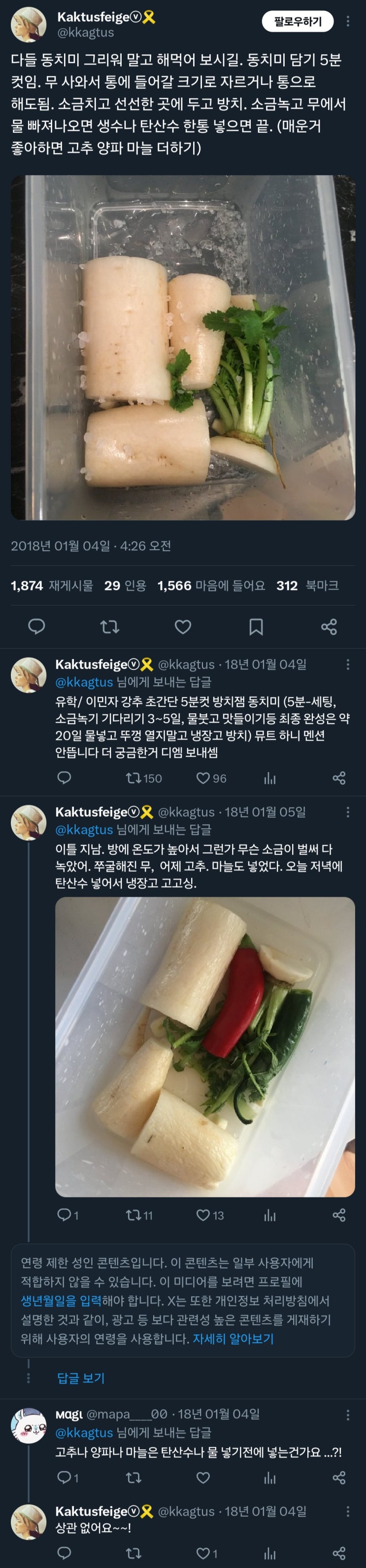
Task: Open more options menu beside follow button
Action: pos(348,21)
